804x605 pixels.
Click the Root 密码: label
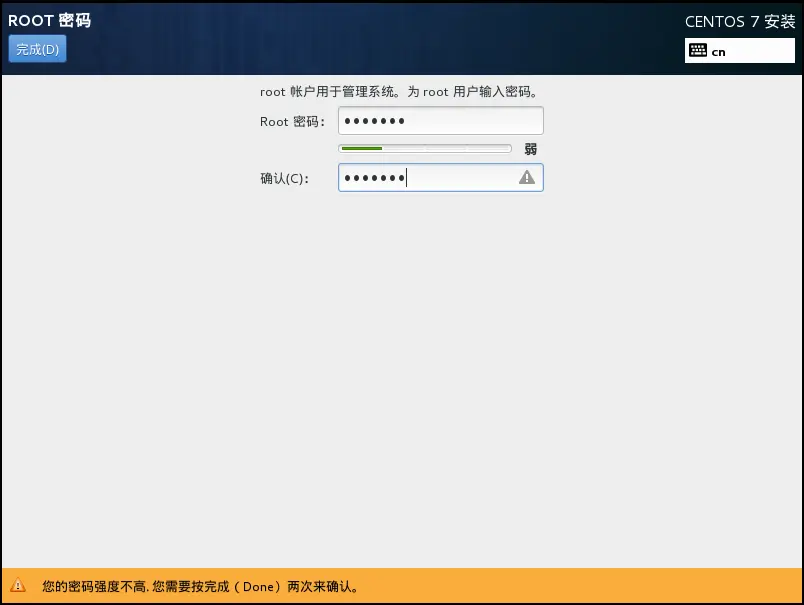pyautogui.click(x=292, y=122)
